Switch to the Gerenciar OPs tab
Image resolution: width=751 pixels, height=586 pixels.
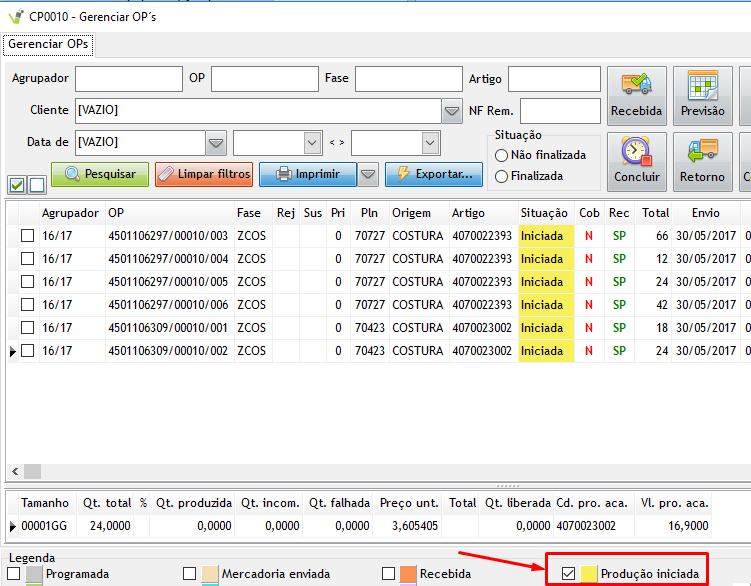48,45
